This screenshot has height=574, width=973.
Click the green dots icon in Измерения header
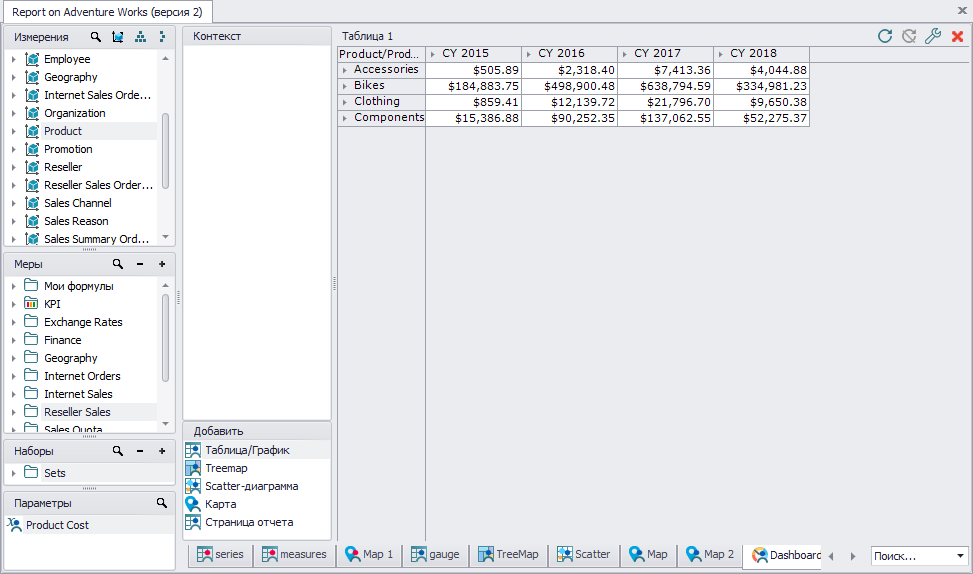coord(162,37)
